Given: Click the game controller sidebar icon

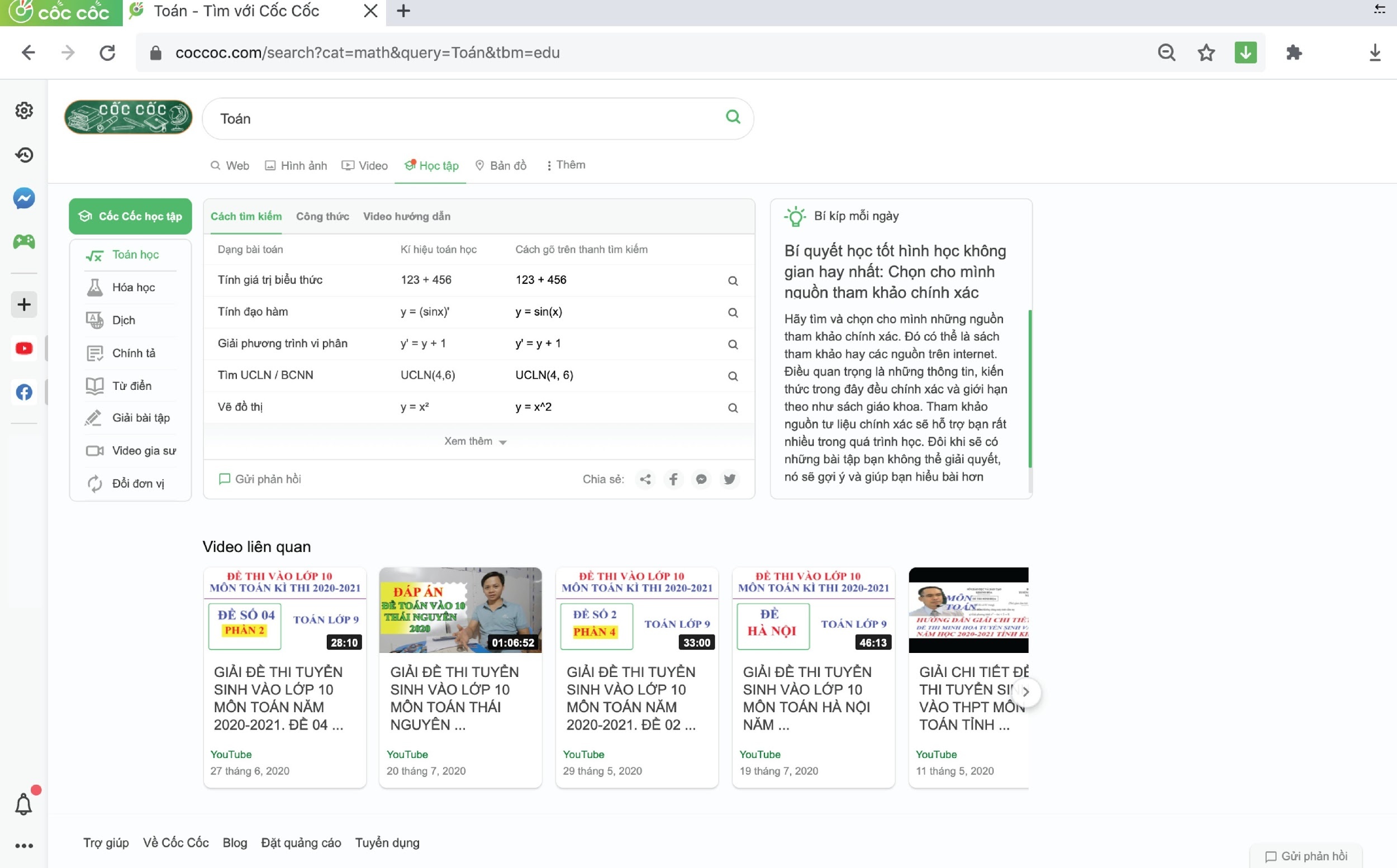Looking at the screenshot, I should pyautogui.click(x=24, y=242).
